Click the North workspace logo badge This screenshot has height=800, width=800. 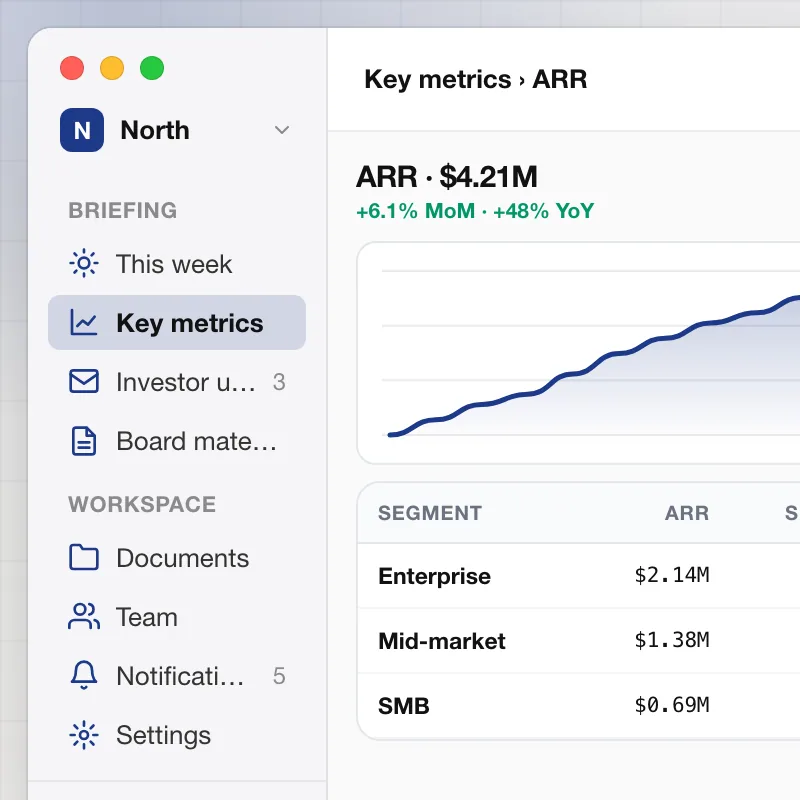click(82, 130)
